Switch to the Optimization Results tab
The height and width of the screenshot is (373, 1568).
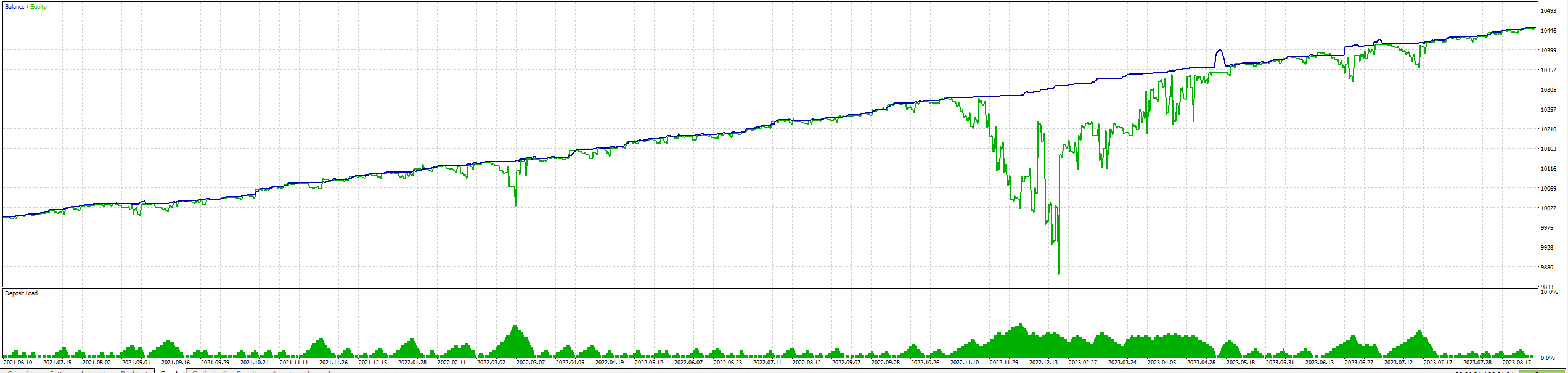225,371
